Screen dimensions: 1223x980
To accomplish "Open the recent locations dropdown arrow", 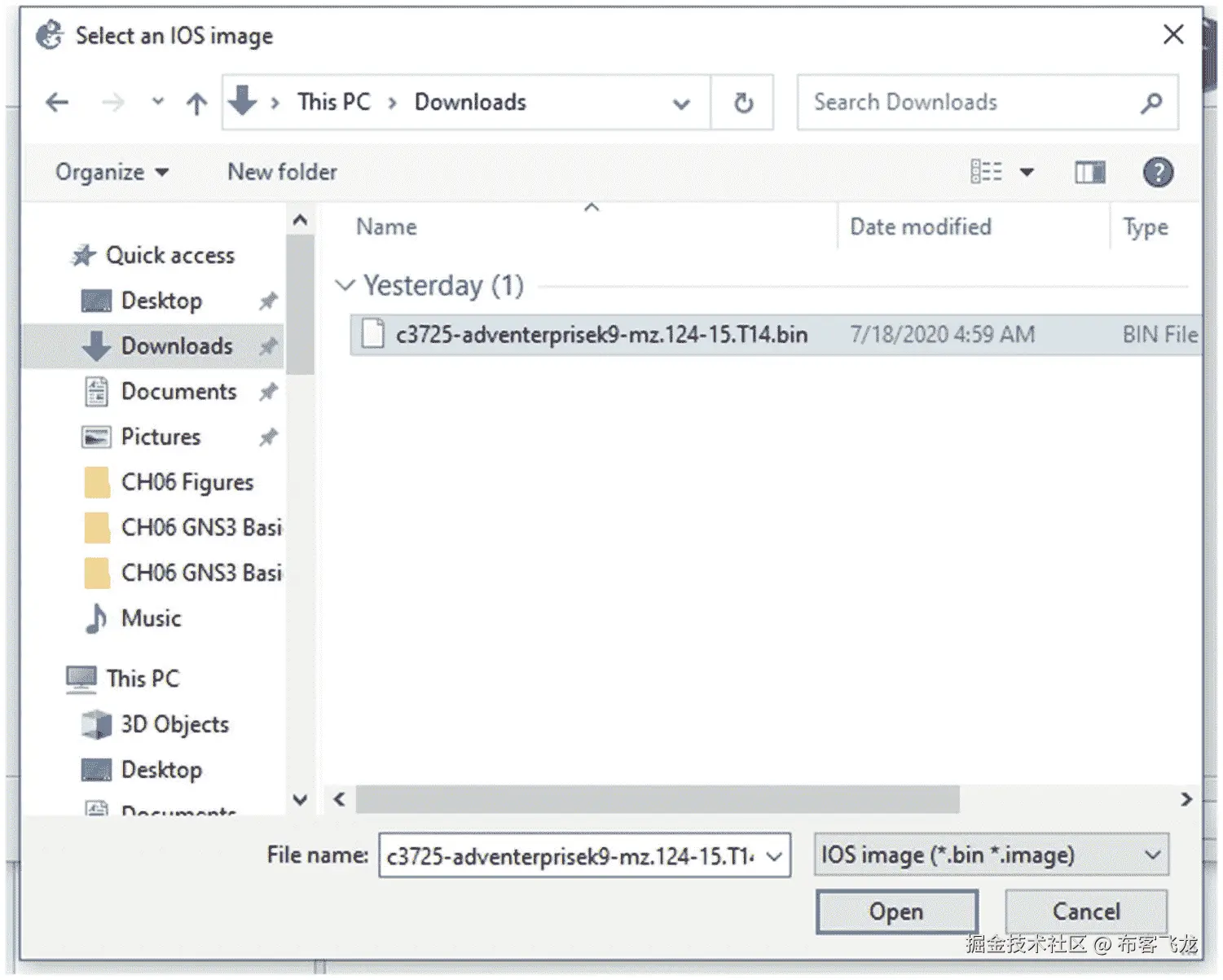I will (157, 103).
